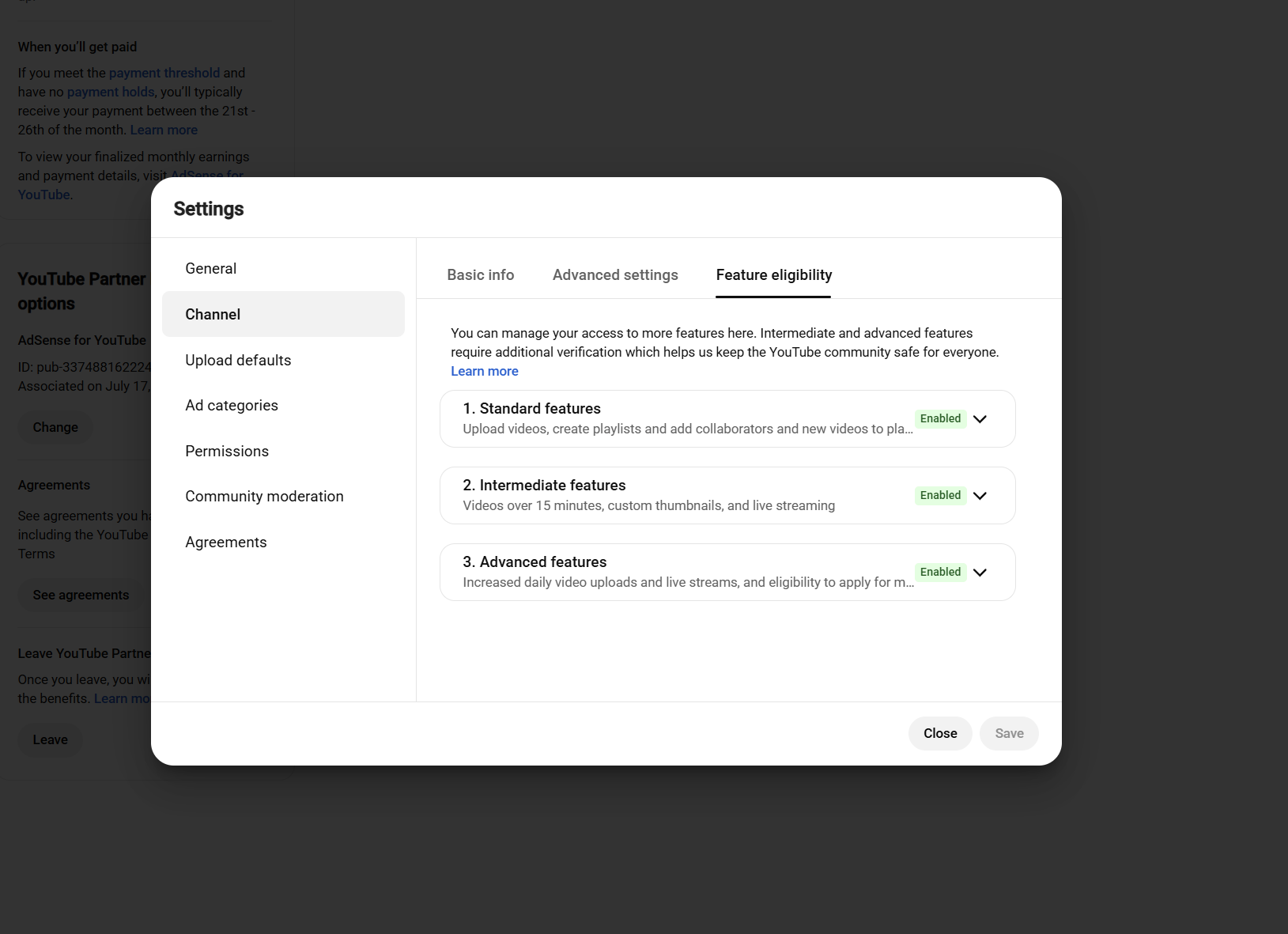
Task: Close the Settings dialog
Action: click(940, 733)
